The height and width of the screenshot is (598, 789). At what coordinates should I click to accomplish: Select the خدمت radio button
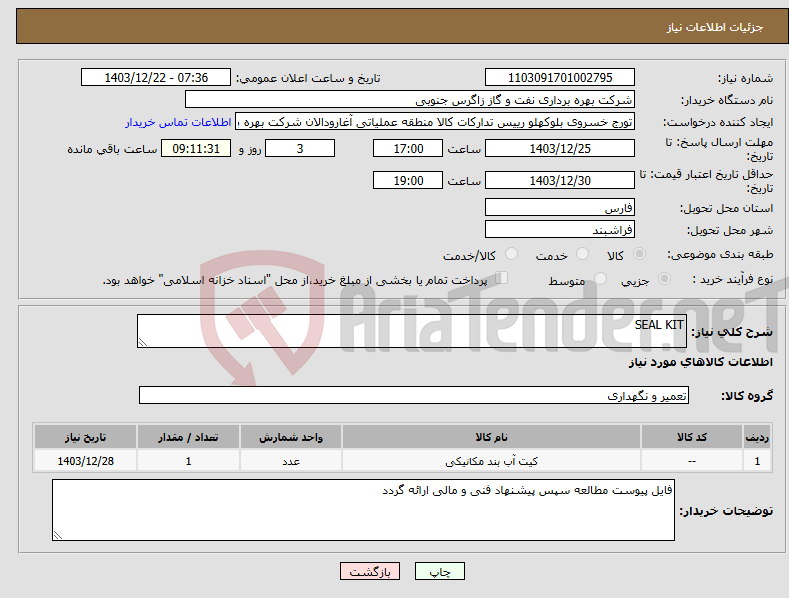(x=582, y=254)
